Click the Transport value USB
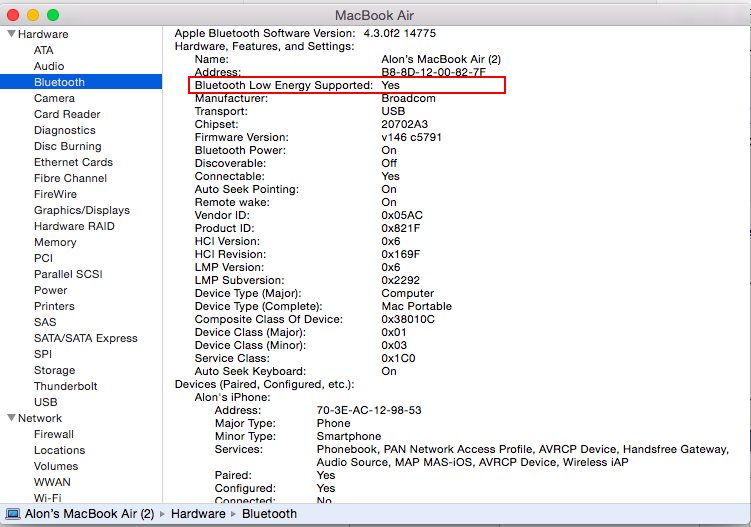The height and width of the screenshot is (527, 751). pyautogui.click(x=393, y=111)
